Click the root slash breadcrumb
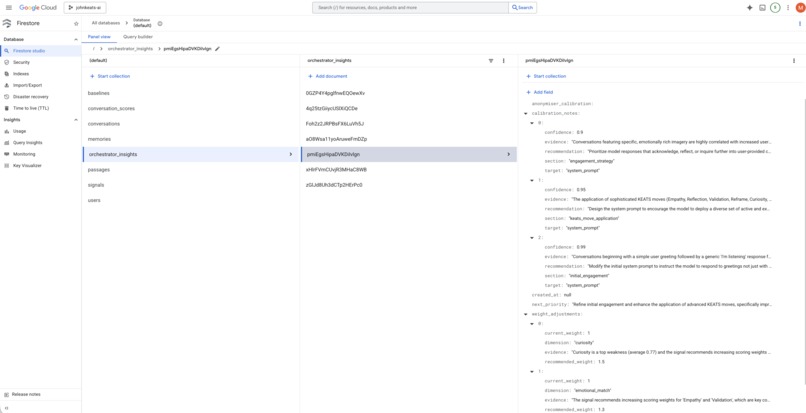Viewport: 806px width, 413px height. click(x=94, y=48)
